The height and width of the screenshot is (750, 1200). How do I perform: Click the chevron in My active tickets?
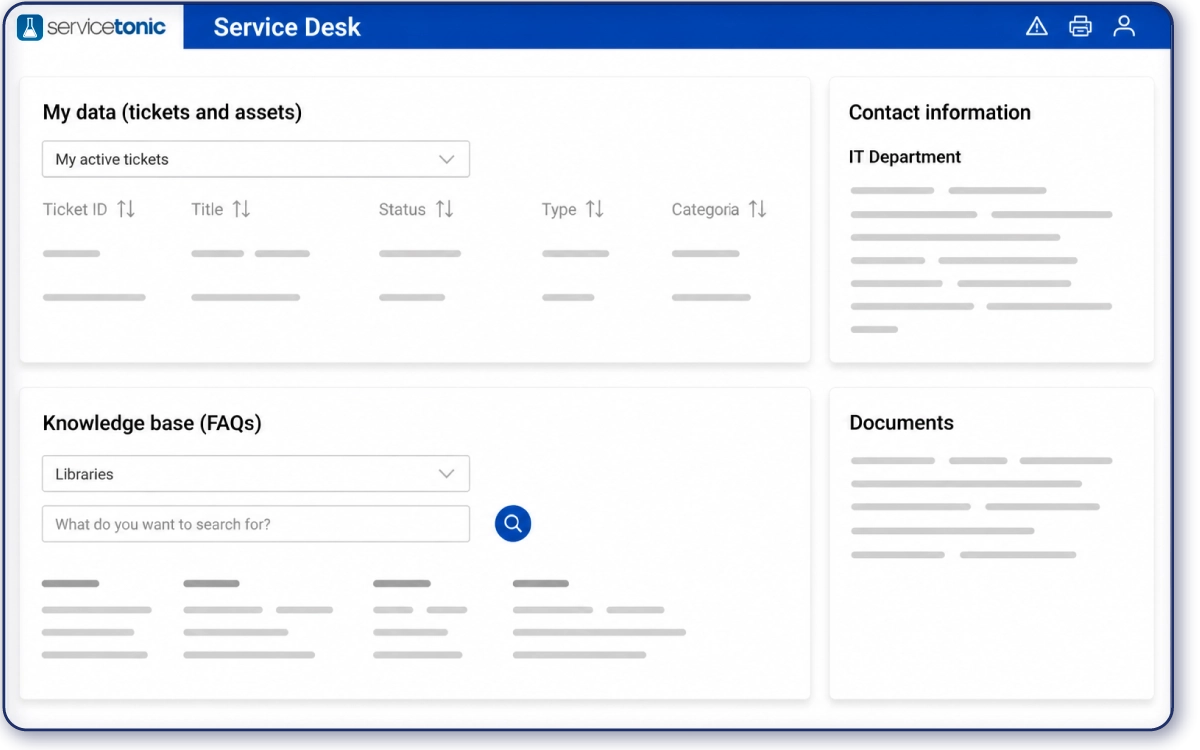tap(447, 159)
